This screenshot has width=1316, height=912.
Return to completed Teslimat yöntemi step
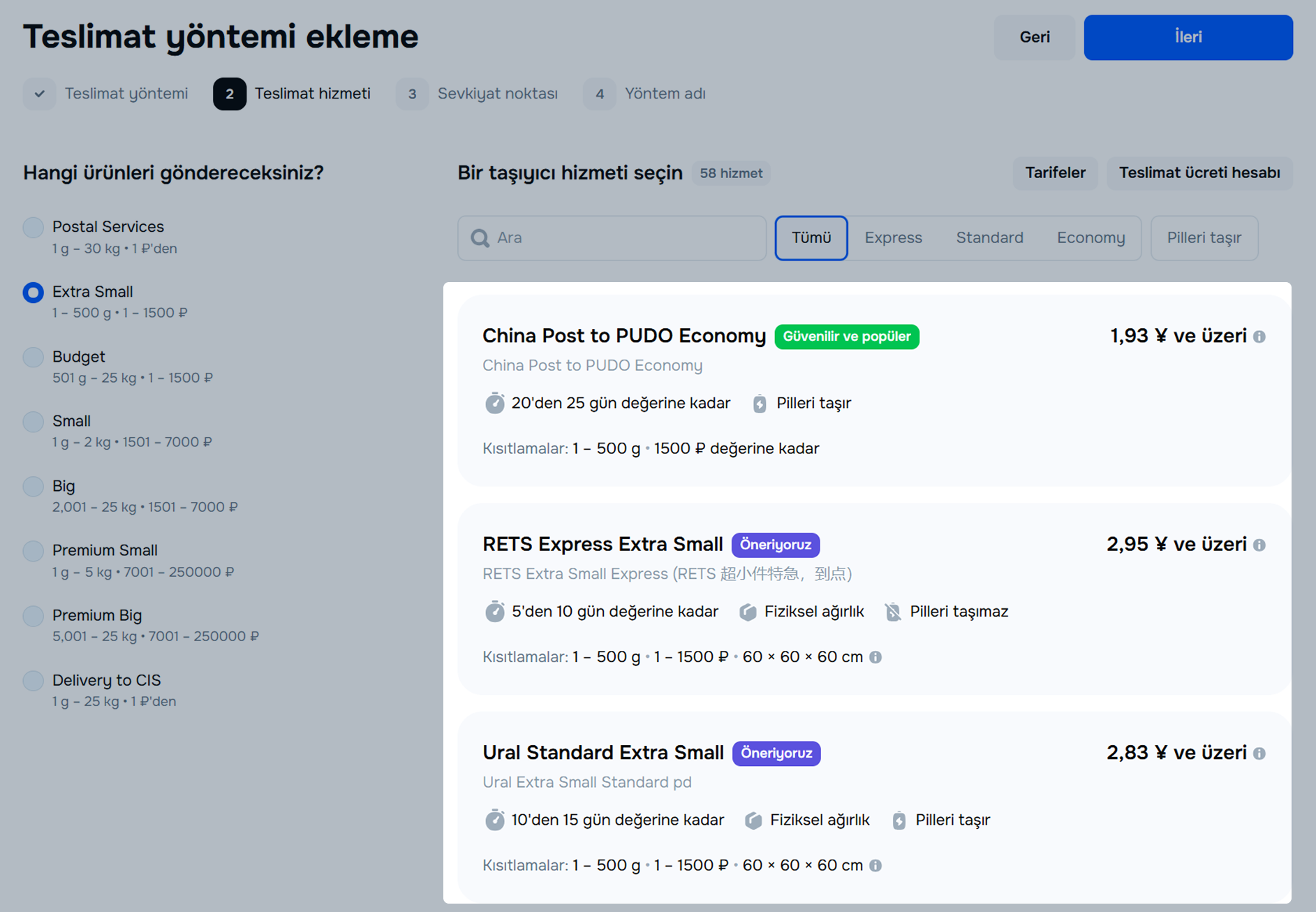(106, 94)
